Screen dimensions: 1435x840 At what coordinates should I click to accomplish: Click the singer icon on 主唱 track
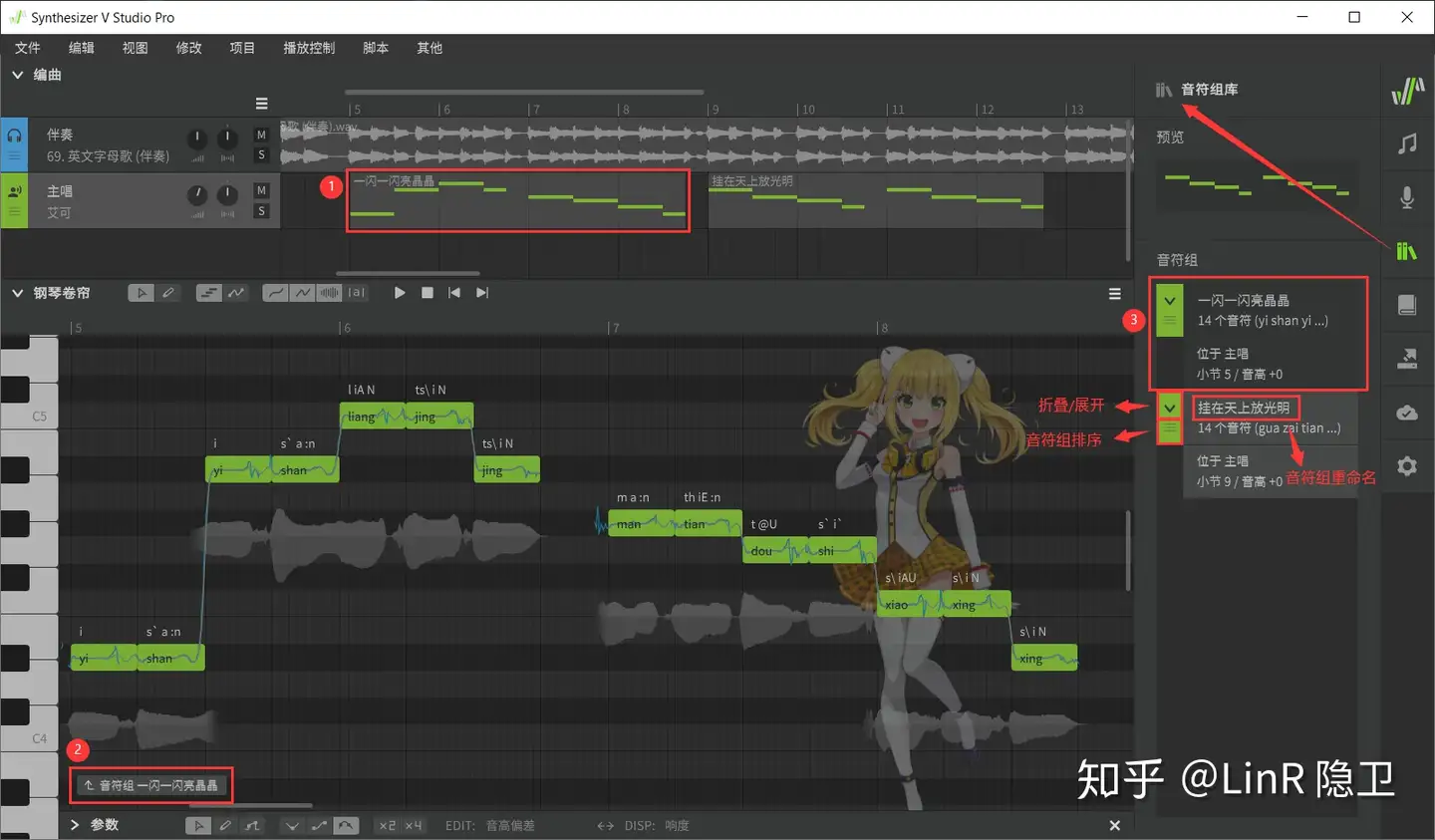point(14,190)
